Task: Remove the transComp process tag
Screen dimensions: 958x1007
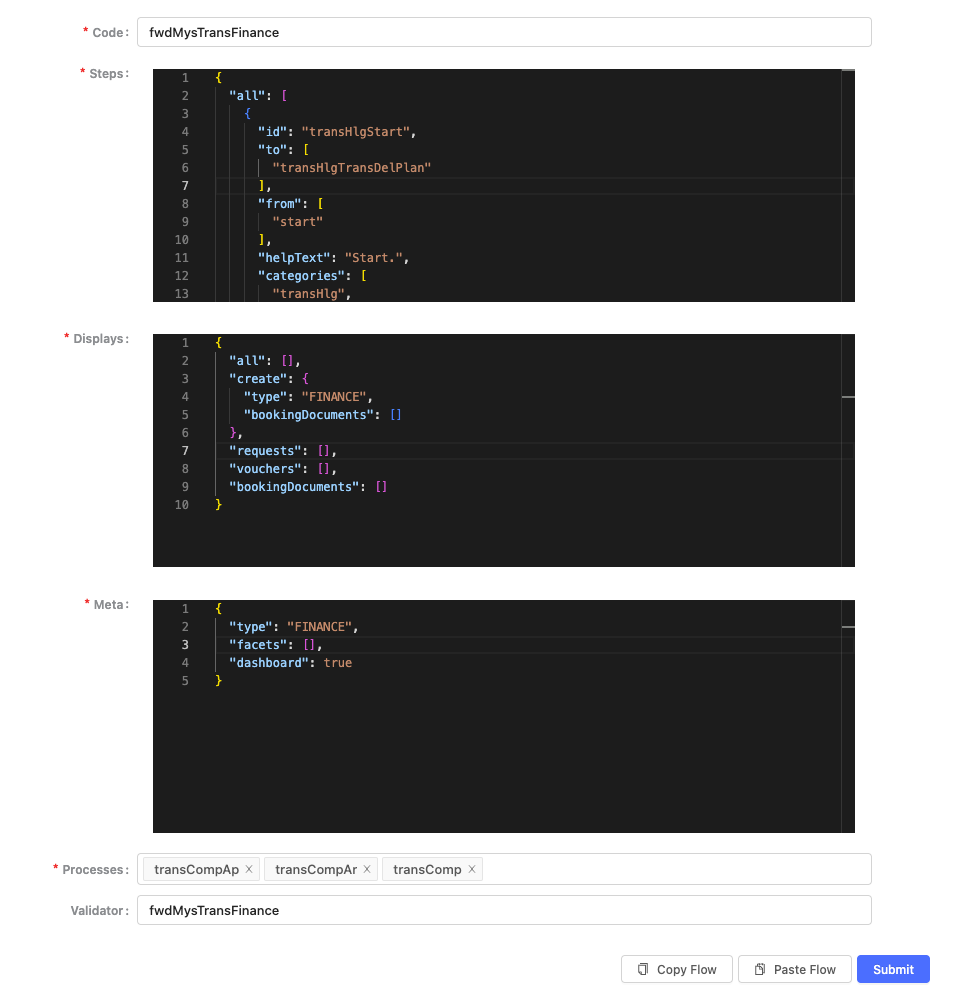Action: coord(472,869)
